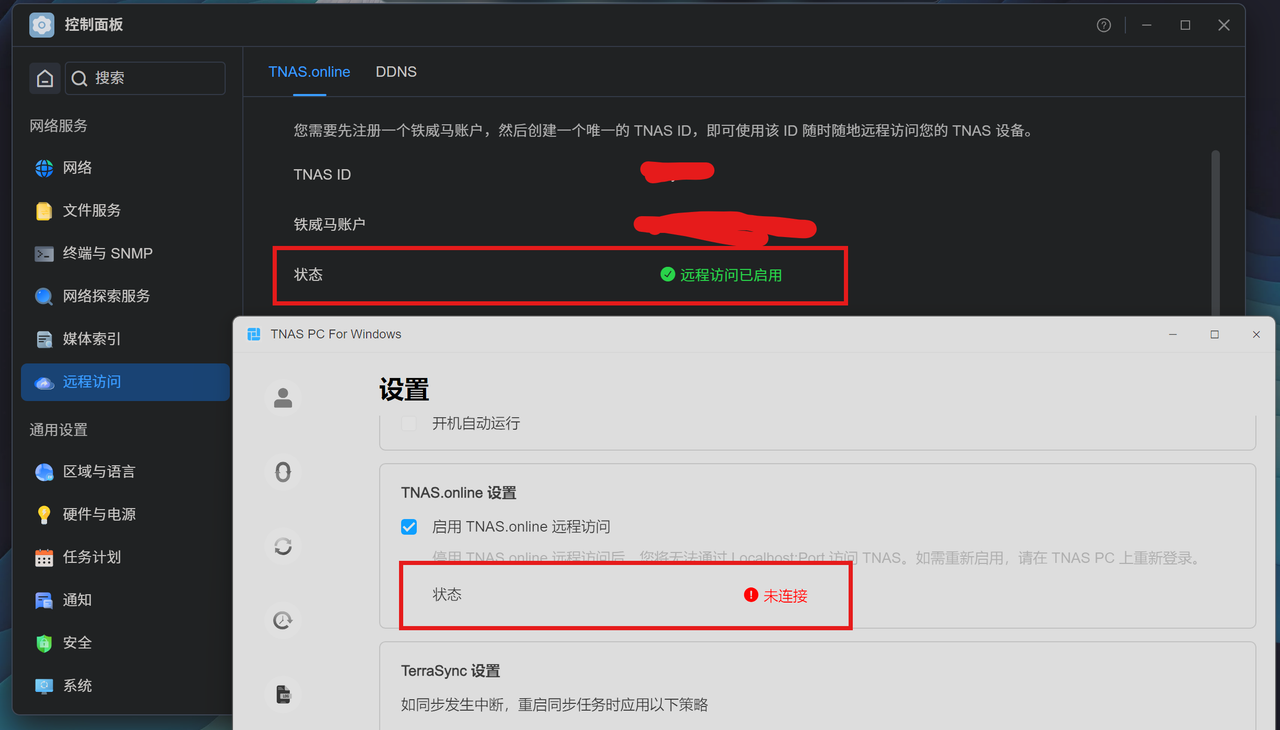Click the 设置 page title
Image resolution: width=1280 pixels, height=730 pixels.
pos(404,389)
